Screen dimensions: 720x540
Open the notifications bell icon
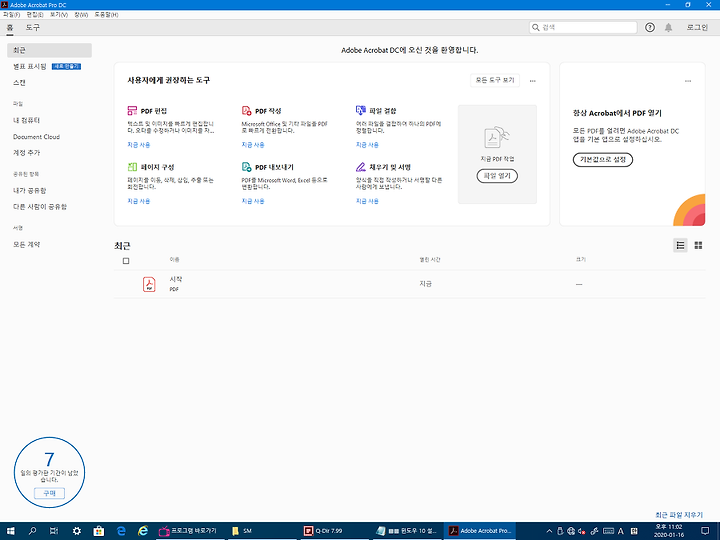669,28
